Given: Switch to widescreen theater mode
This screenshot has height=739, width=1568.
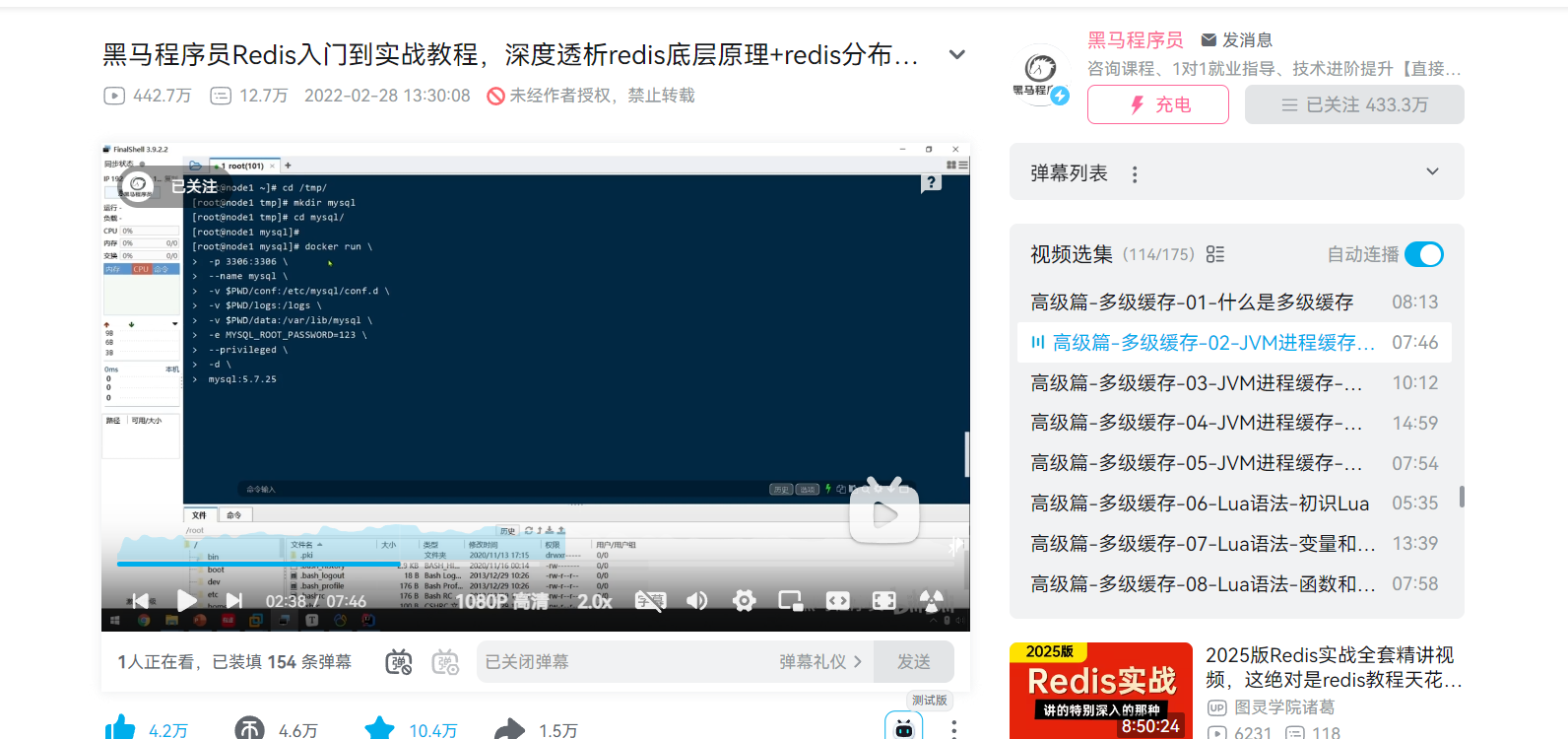Looking at the screenshot, I should [837, 600].
